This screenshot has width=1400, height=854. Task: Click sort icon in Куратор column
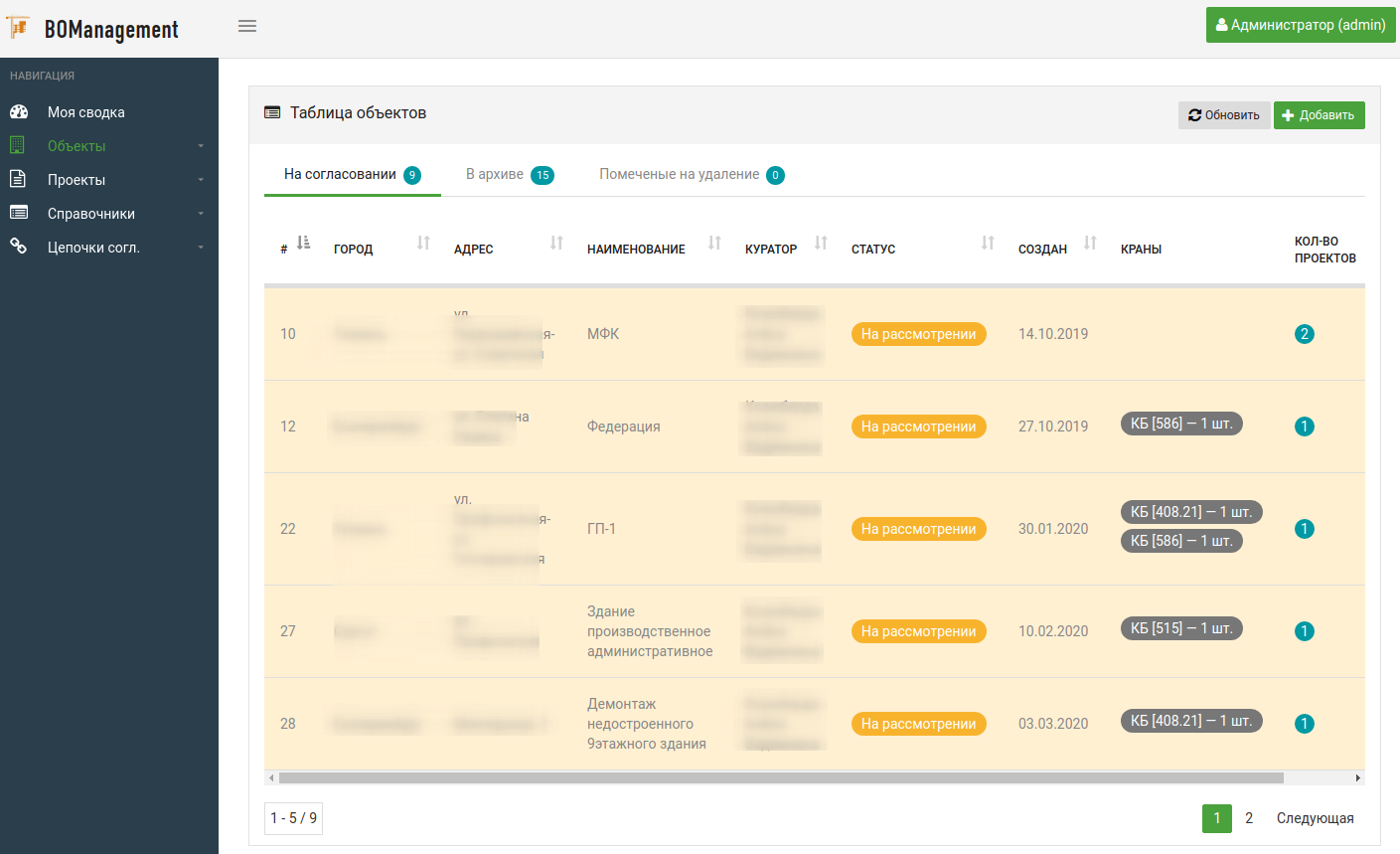click(821, 243)
